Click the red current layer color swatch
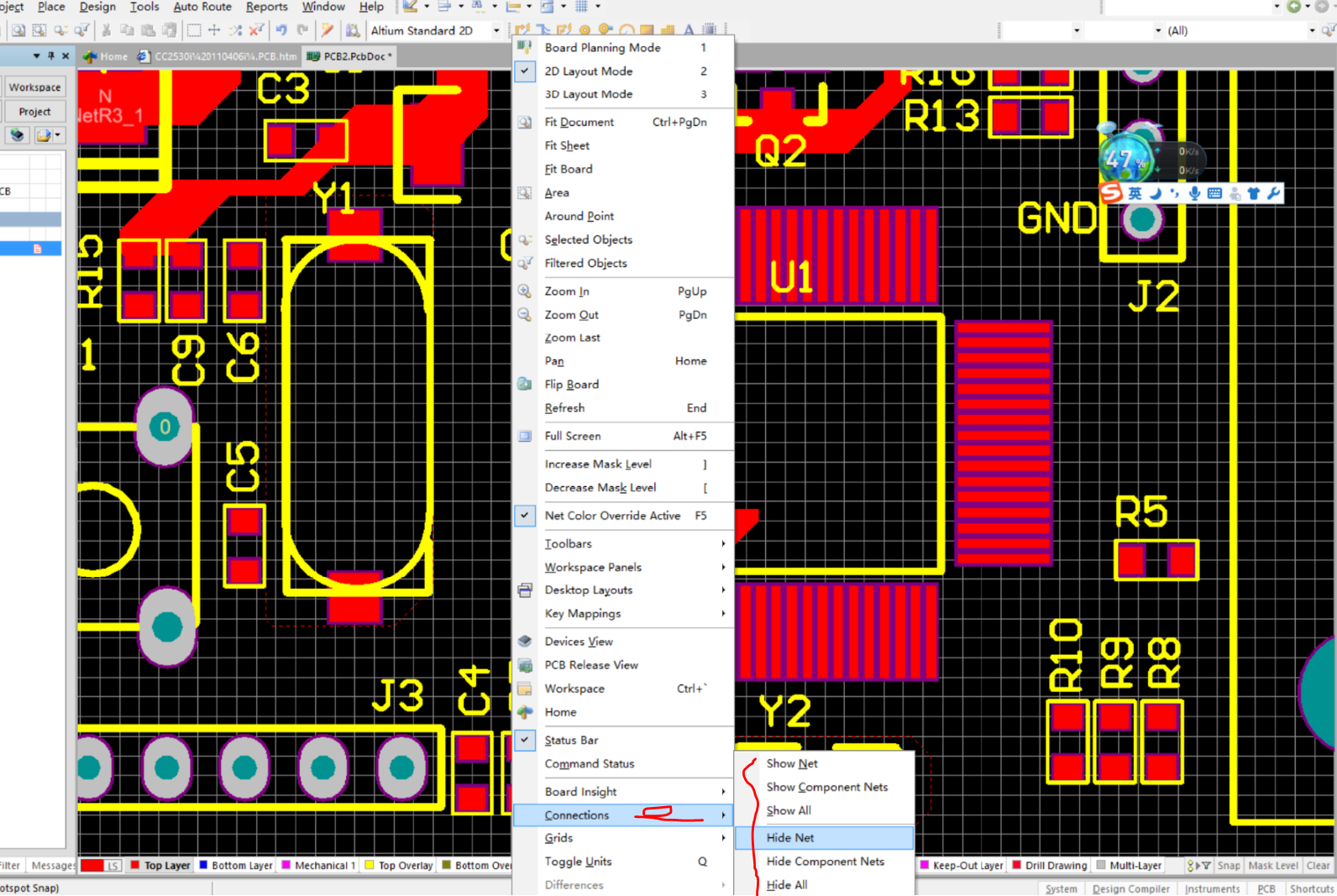The height and width of the screenshot is (896, 1337). pyautogui.click(x=92, y=866)
